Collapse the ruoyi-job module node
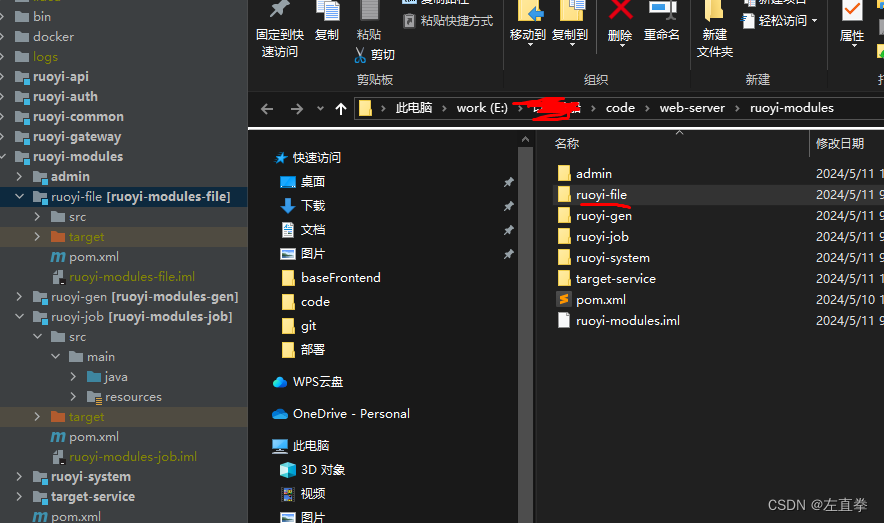The height and width of the screenshot is (523, 884). tap(20, 317)
